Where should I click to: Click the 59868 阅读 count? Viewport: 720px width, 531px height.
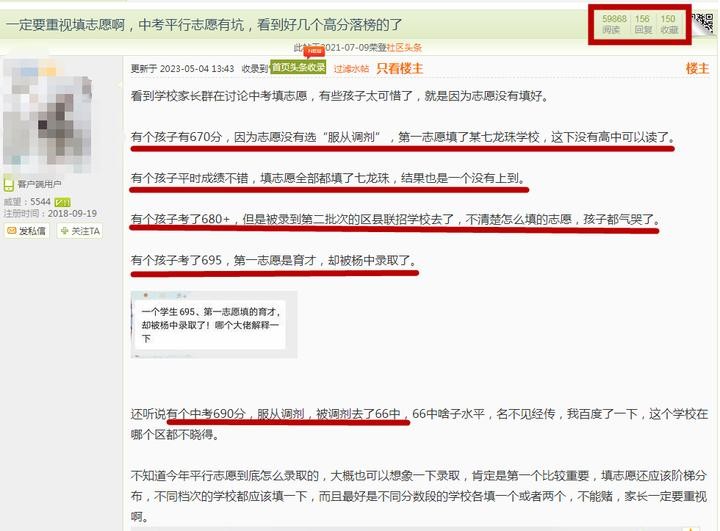614,24
